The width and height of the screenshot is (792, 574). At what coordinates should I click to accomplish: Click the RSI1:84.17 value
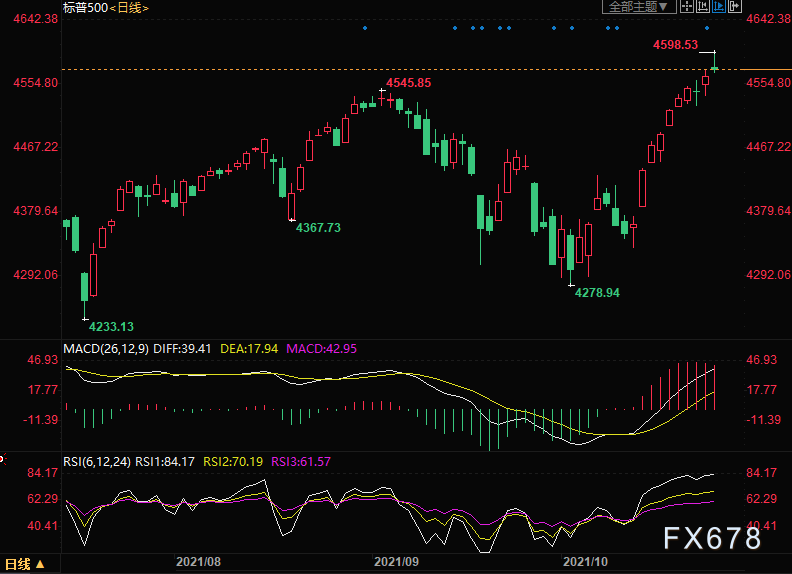165,462
